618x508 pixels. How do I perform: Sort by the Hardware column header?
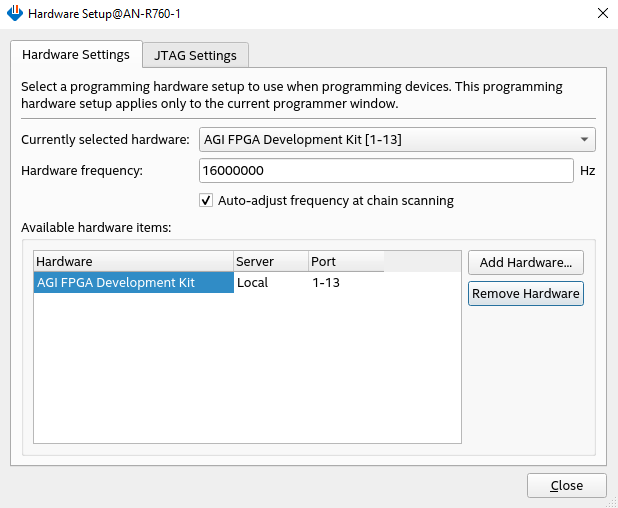tap(133, 262)
